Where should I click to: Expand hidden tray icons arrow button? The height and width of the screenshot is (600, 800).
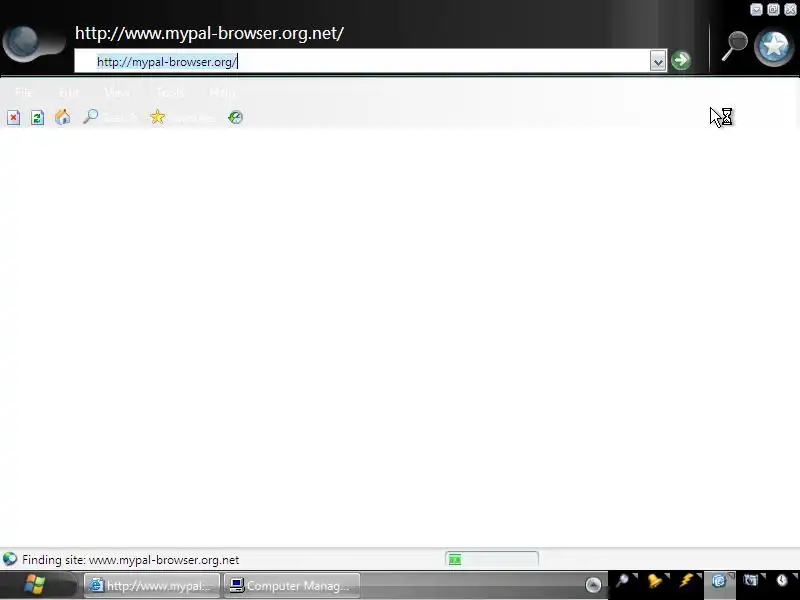click(593, 585)
